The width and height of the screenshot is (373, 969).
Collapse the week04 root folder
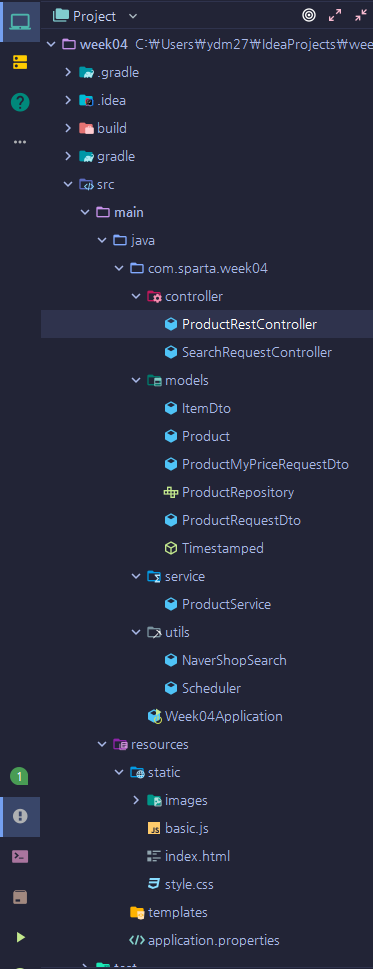[51, 44]
